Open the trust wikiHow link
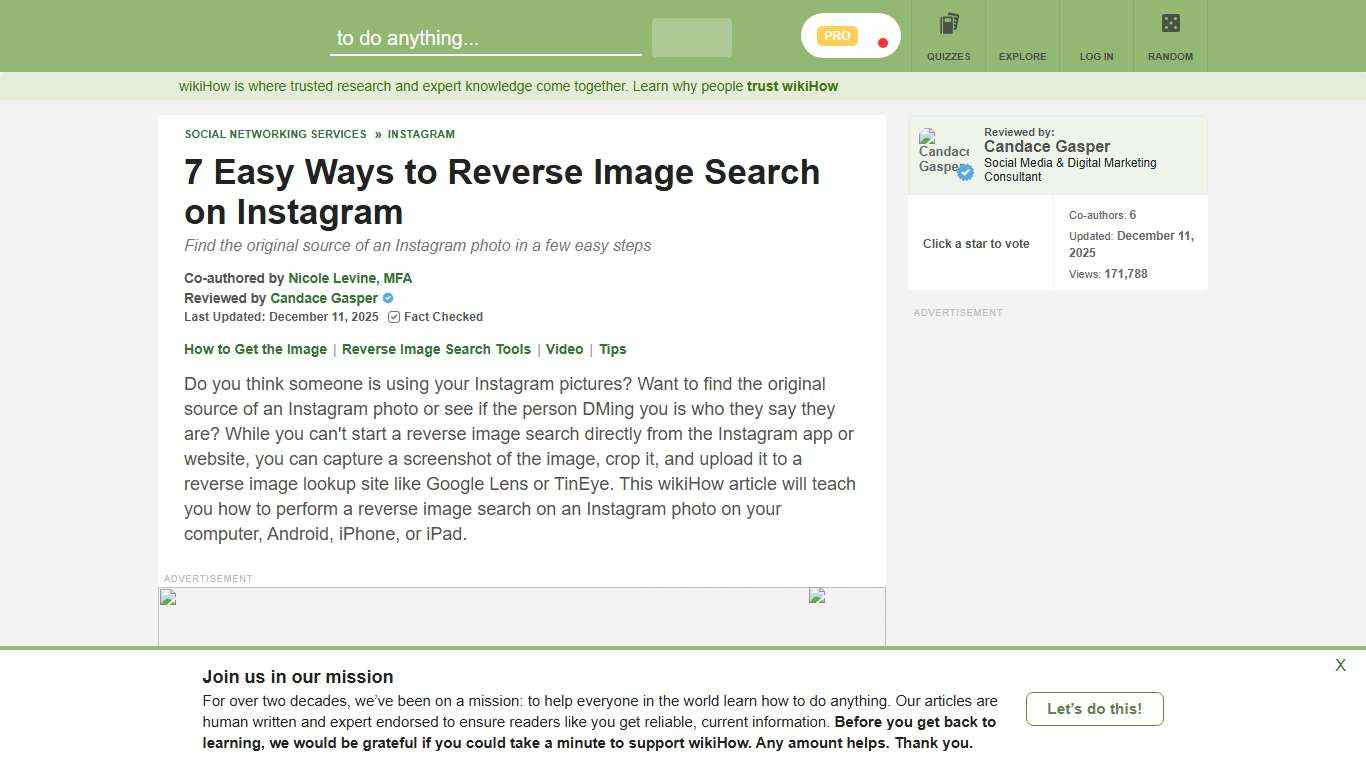Screen dimensions: 1366x768 (x=792, y=86)
